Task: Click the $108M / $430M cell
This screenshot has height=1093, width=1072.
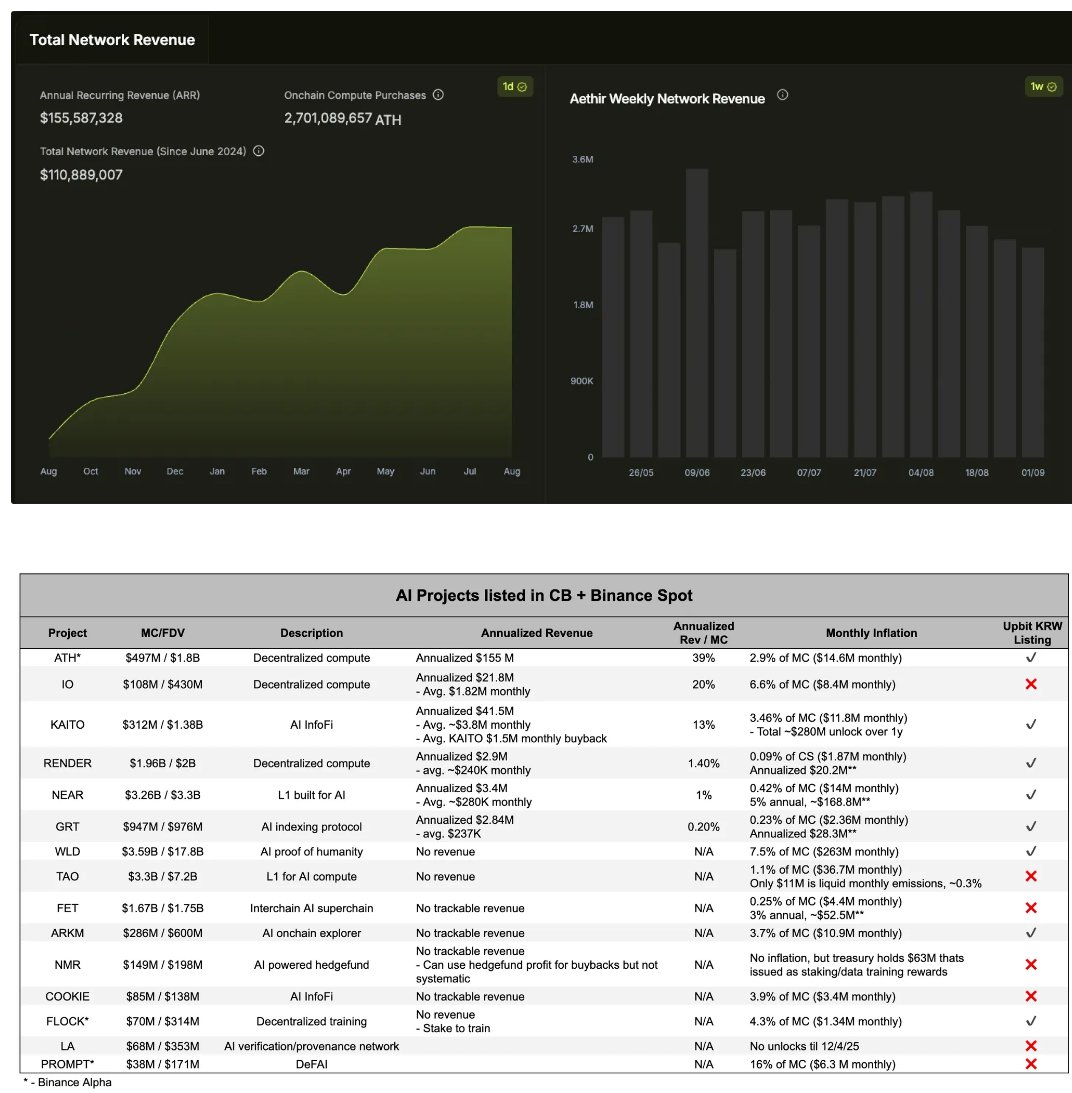Action: (162, 685)
